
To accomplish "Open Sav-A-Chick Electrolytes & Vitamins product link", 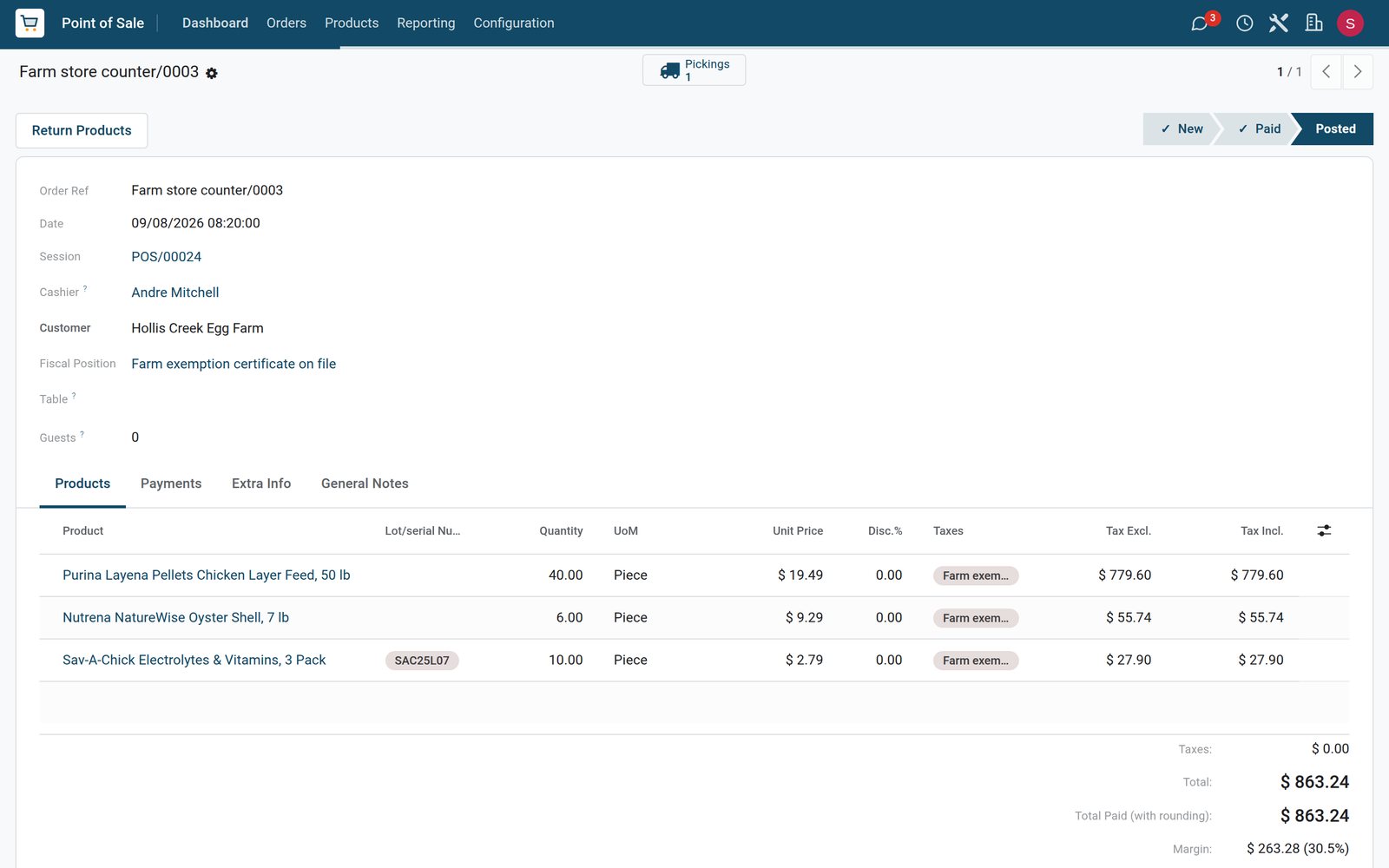I will tap(194, 661).
